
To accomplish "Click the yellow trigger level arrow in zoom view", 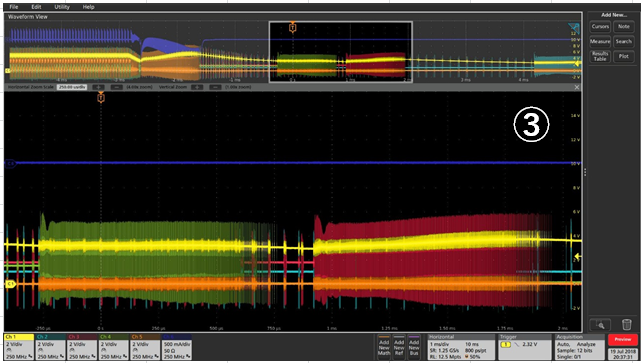I will [x=577, y=256].
